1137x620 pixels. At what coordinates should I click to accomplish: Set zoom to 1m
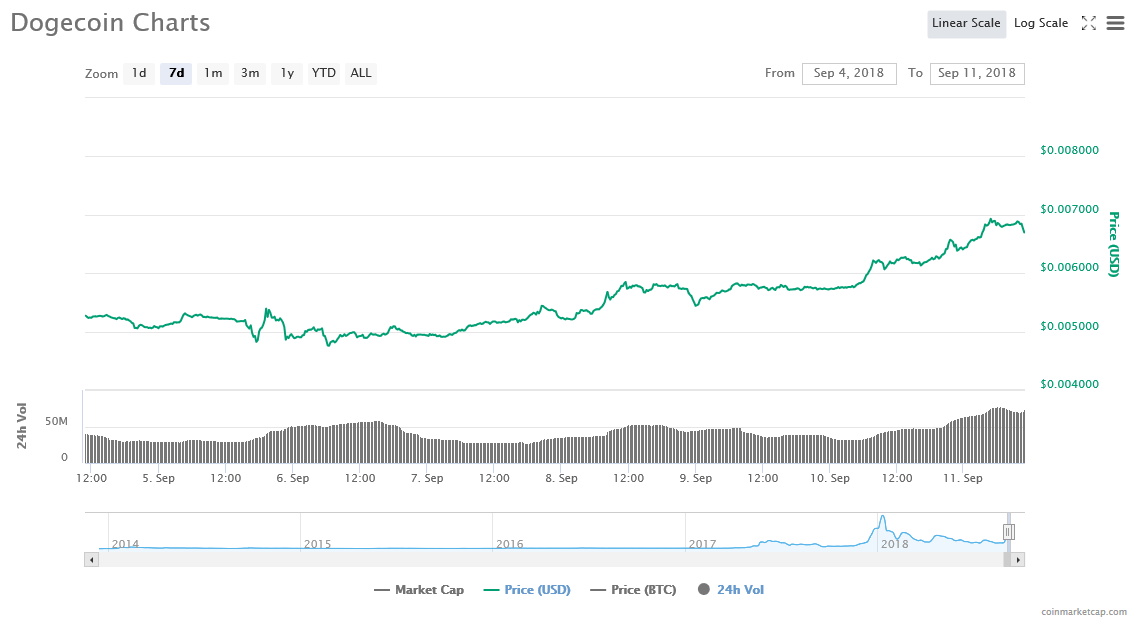[213, 73]
